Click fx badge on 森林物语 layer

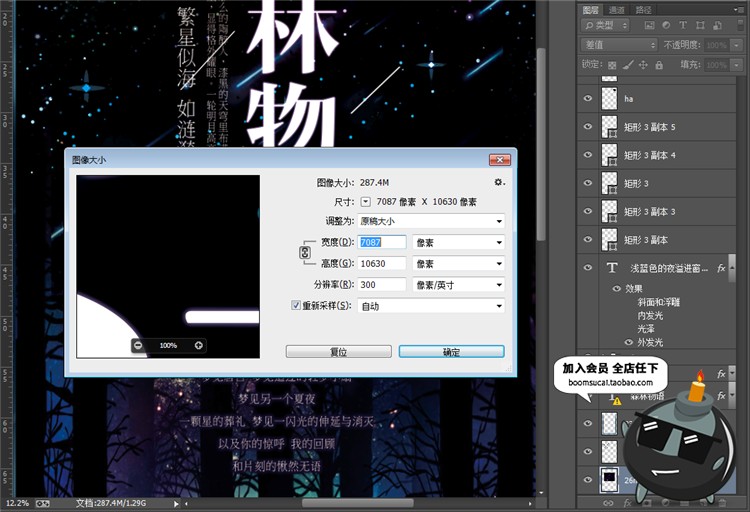click(x=721, y=396)
